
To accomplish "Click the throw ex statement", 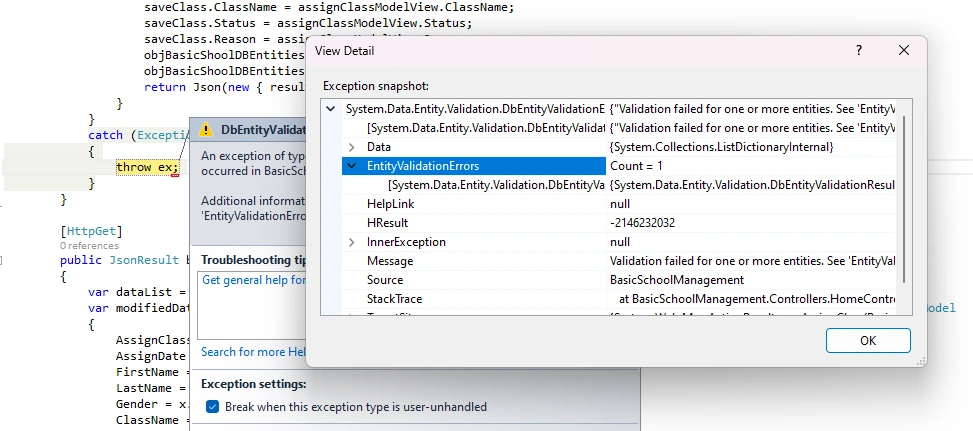I will [x=147, y=167].
